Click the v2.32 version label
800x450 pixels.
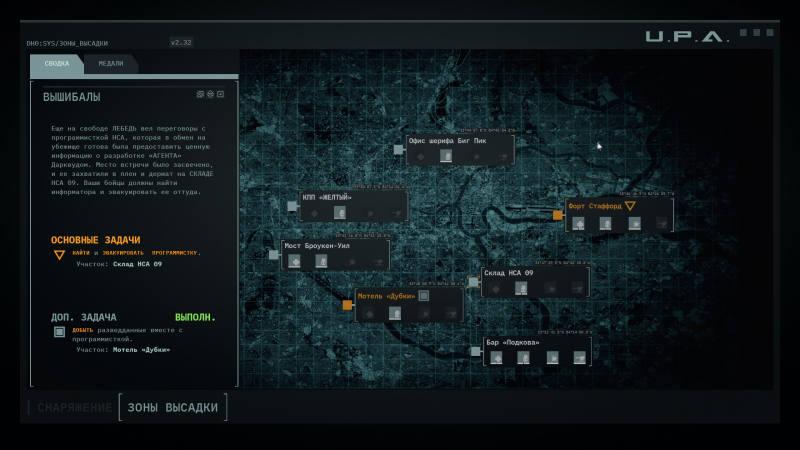click(181, 42)
